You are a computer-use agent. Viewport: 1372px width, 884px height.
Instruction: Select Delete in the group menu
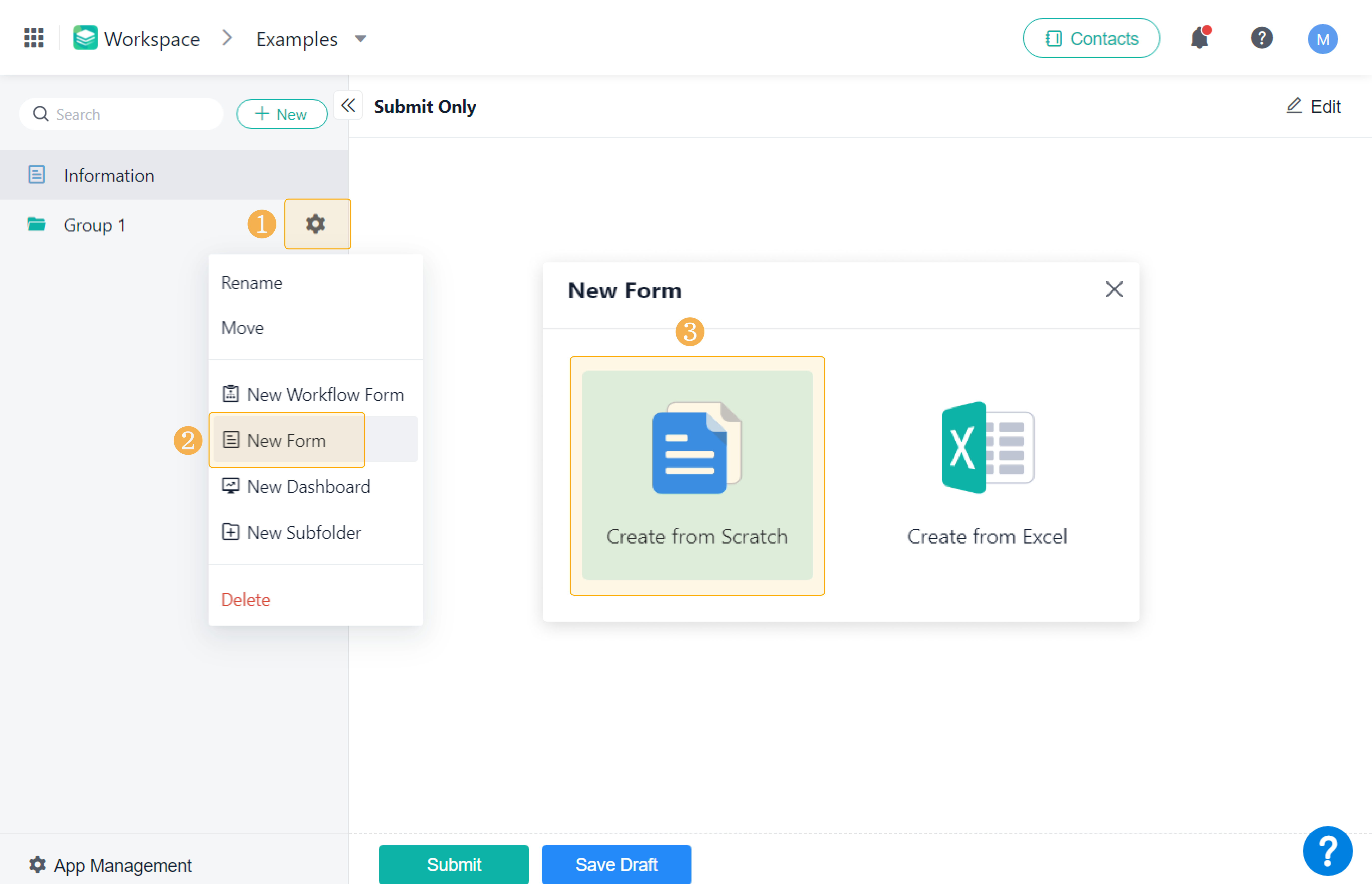click(x=246, y=599)
